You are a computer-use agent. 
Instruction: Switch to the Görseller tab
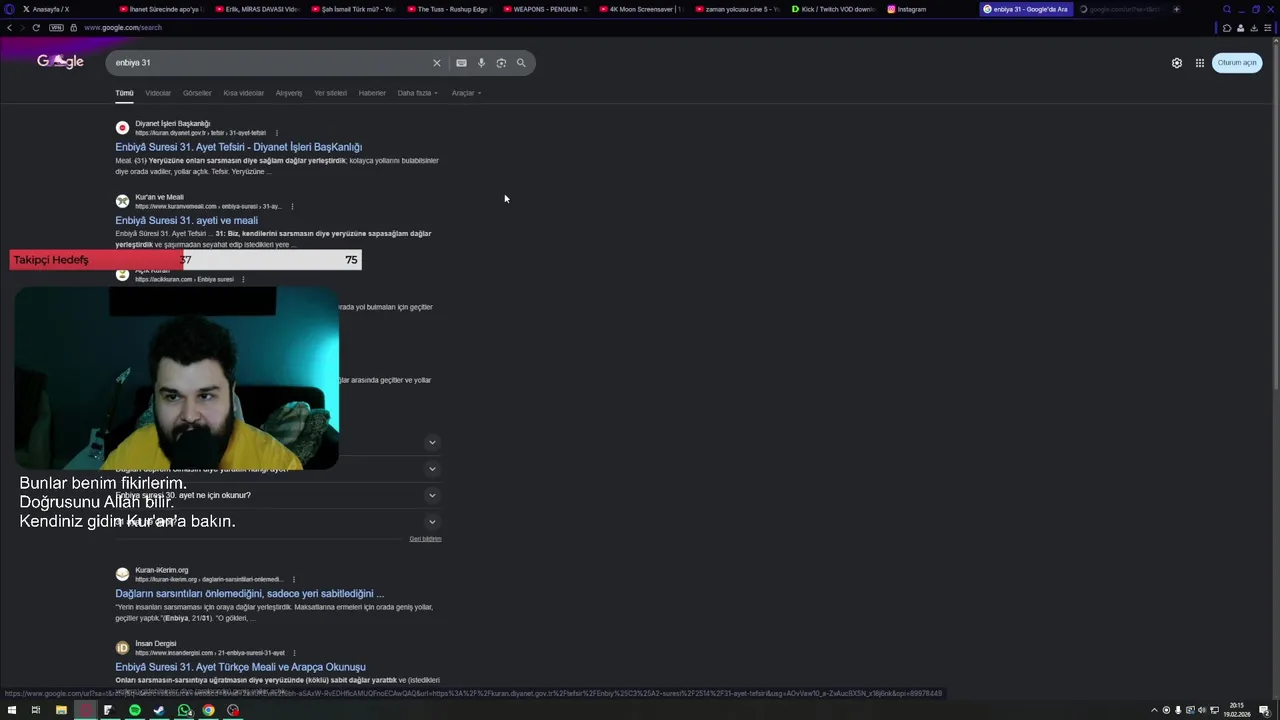tap(197, 93)
